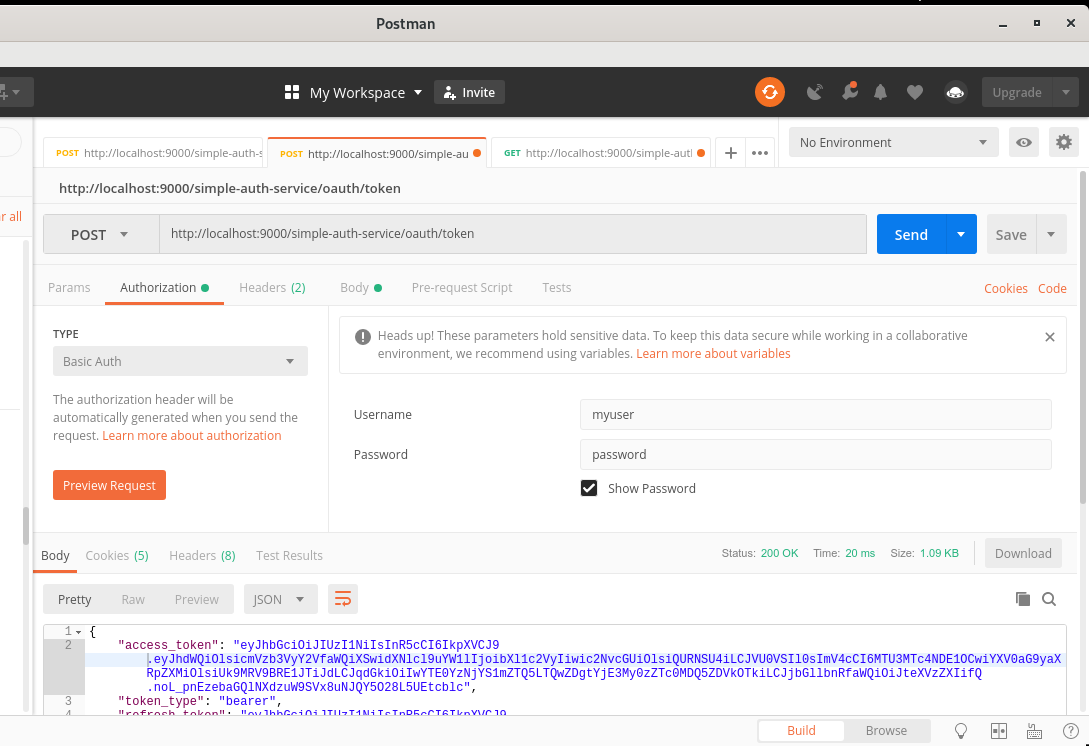Open Learn more about authorization link
Image resolution: width=1089 pixels, height=746 pixels.
click(192, 436)
